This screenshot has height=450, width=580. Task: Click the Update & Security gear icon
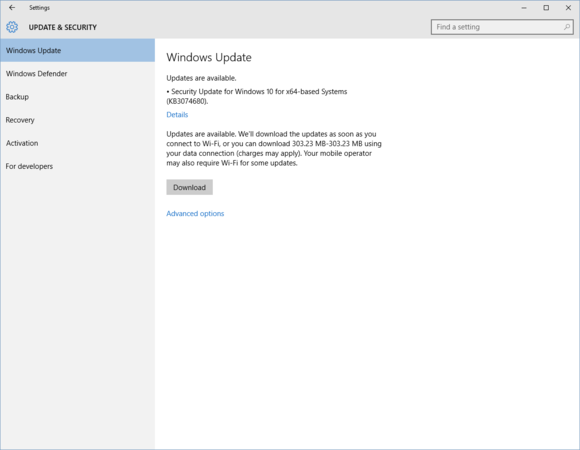point(12,27)
